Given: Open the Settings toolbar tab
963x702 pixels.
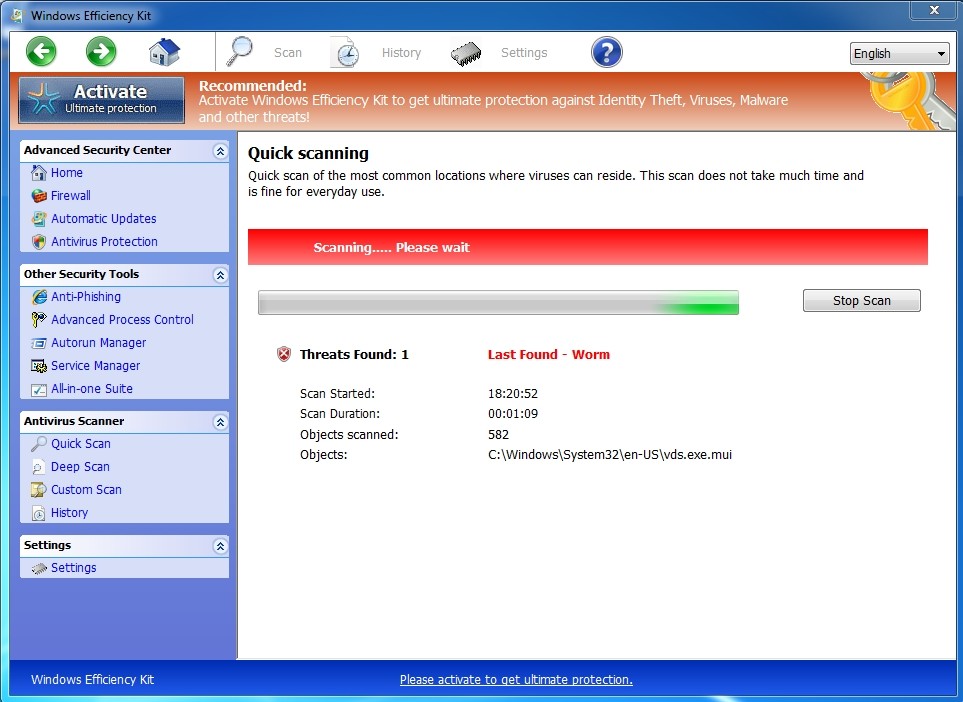Looking at the screenshot, I should pos(524,53).
